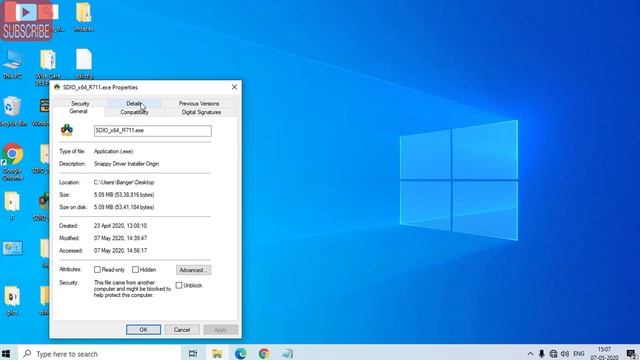This screenshot has height=360, width=640.
Task: Show hidden tray icons chevron
Action: (530, 353)
